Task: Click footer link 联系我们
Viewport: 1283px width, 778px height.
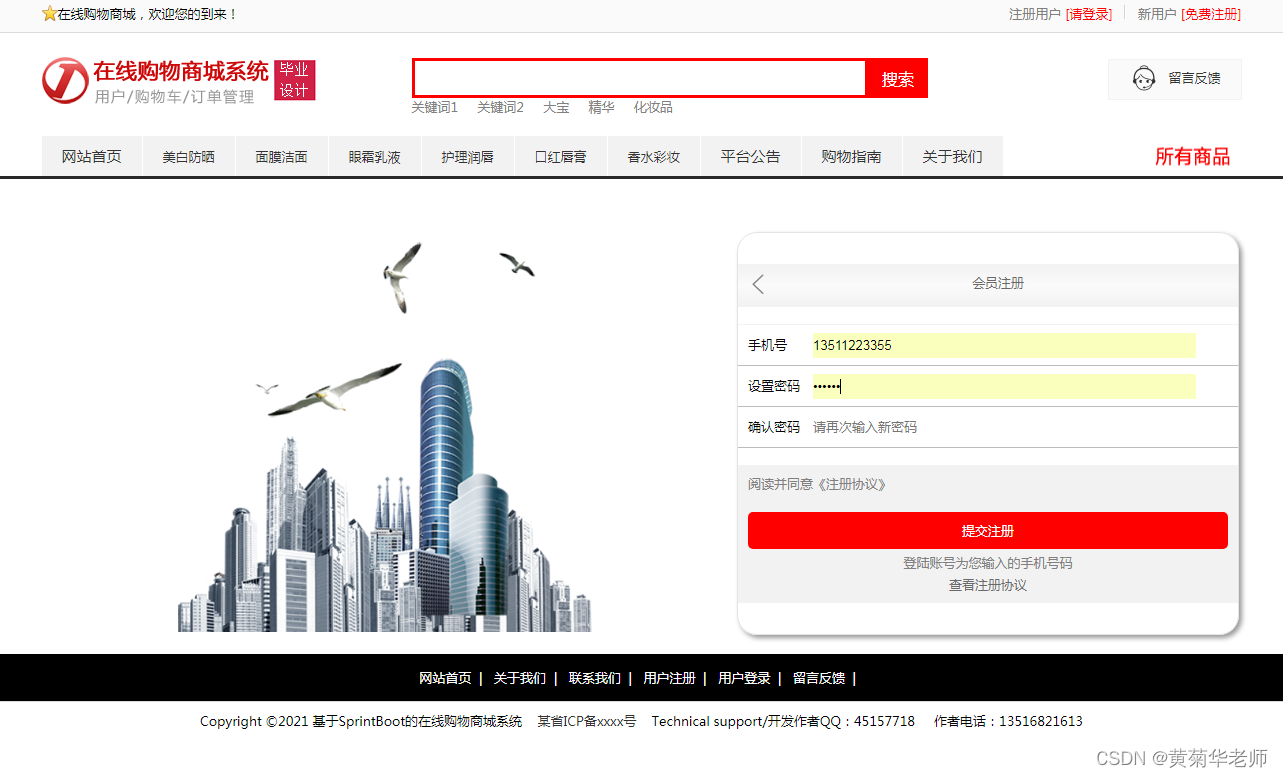Action: pyautogui.click(x=595, y=678)
